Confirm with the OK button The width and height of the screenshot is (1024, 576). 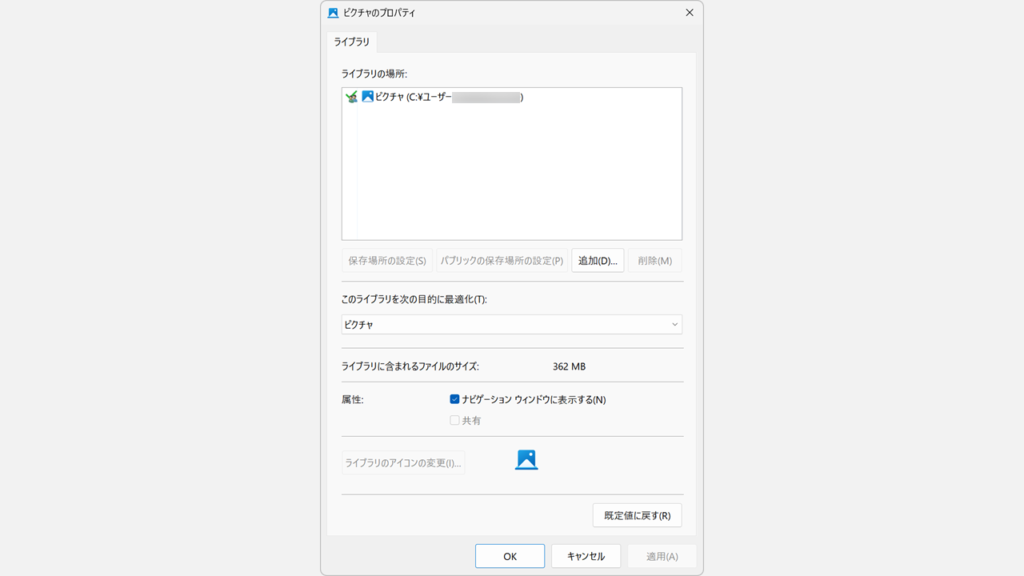coord(509,556)
